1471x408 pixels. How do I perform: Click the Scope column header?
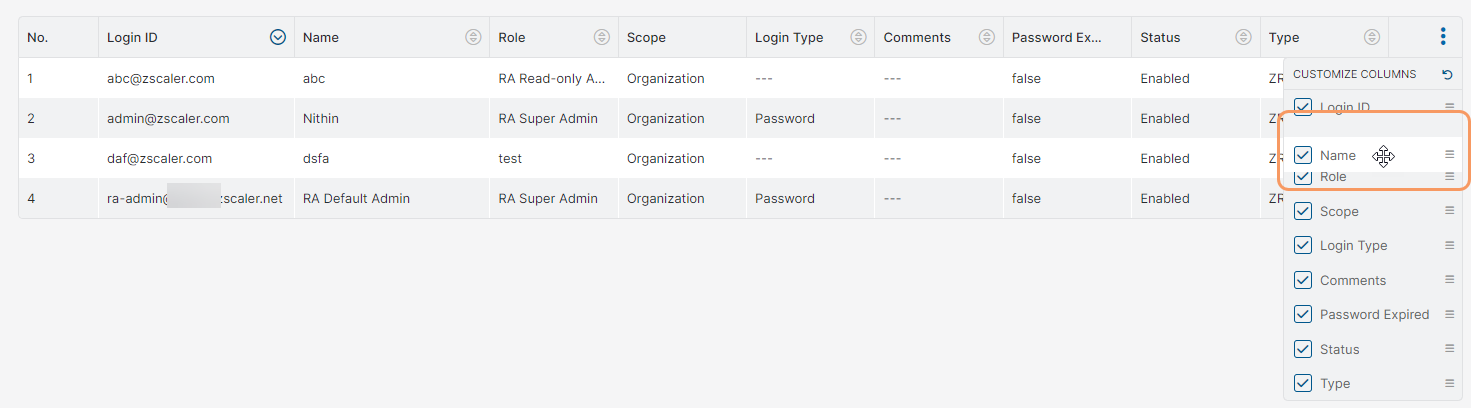pos(646,38)
